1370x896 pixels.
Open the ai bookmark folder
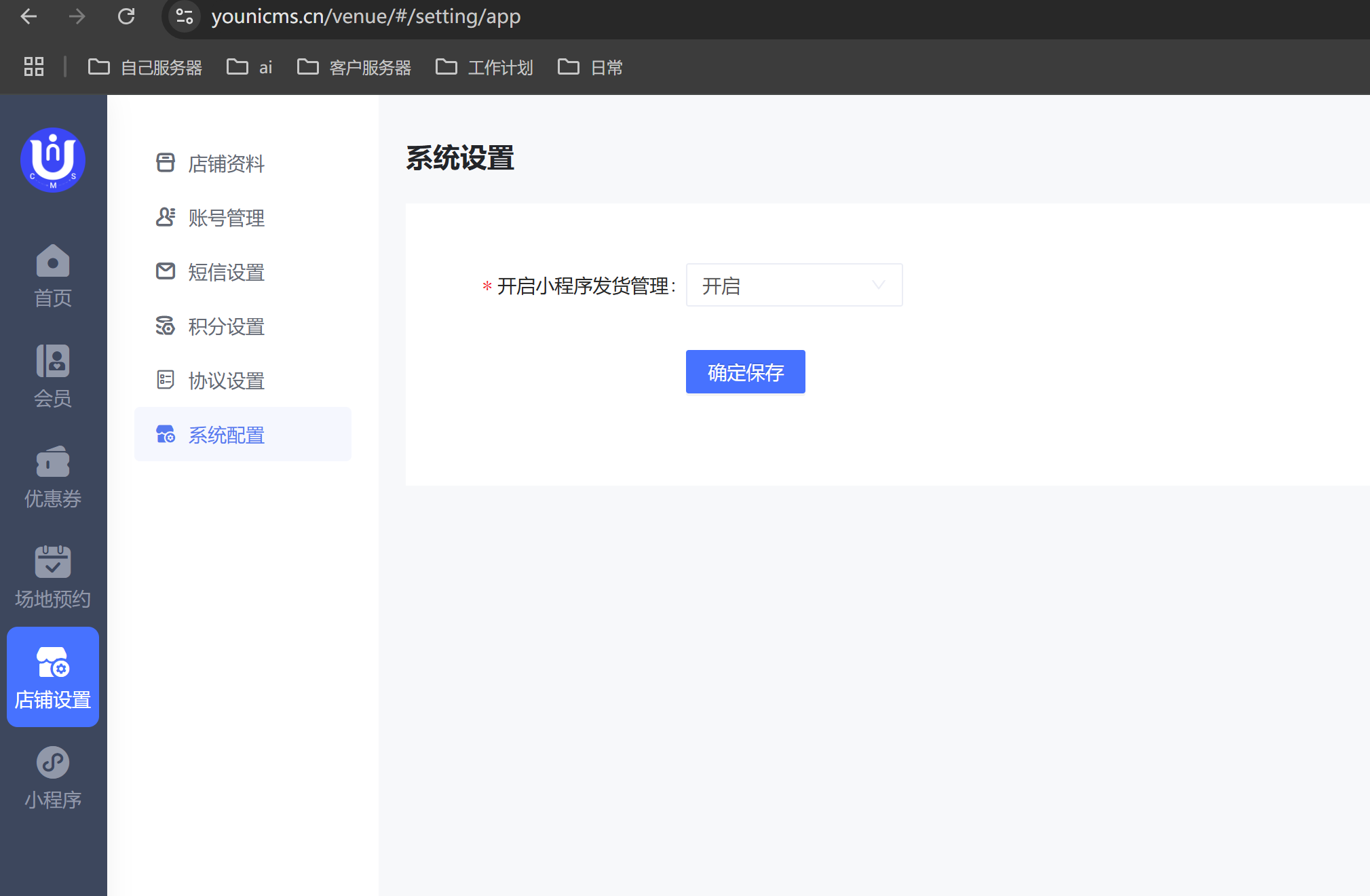click(249, 67)
